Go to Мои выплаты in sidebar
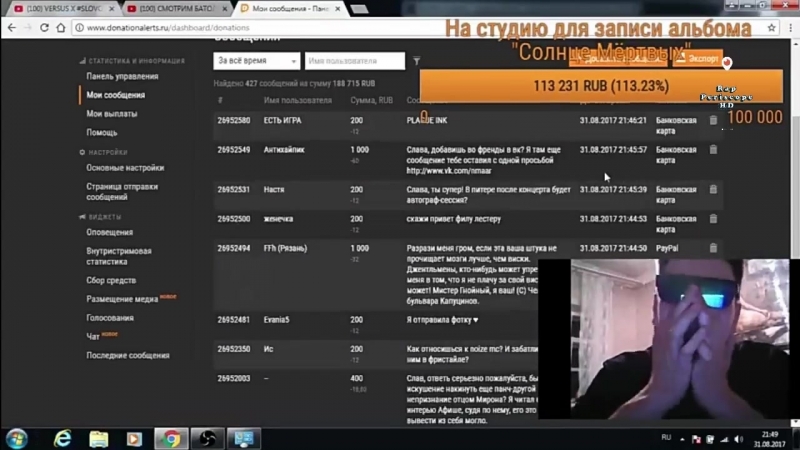800x450 pixels. pos(112,114)
